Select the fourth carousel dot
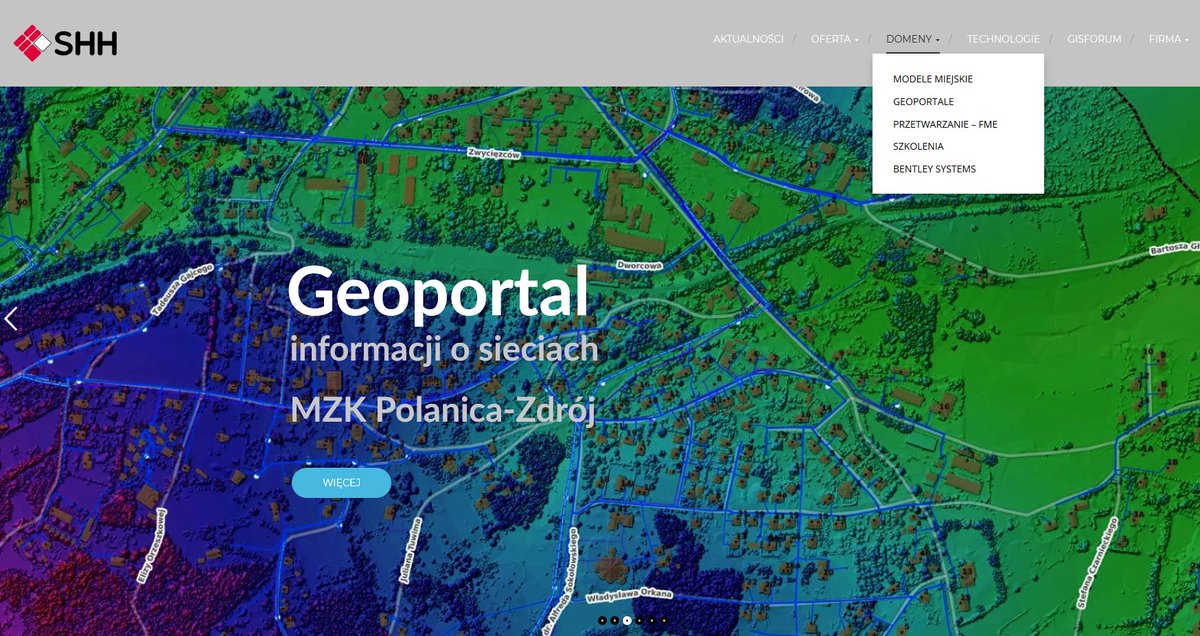This screenshot has height=636, width=1200. (639, 620)
